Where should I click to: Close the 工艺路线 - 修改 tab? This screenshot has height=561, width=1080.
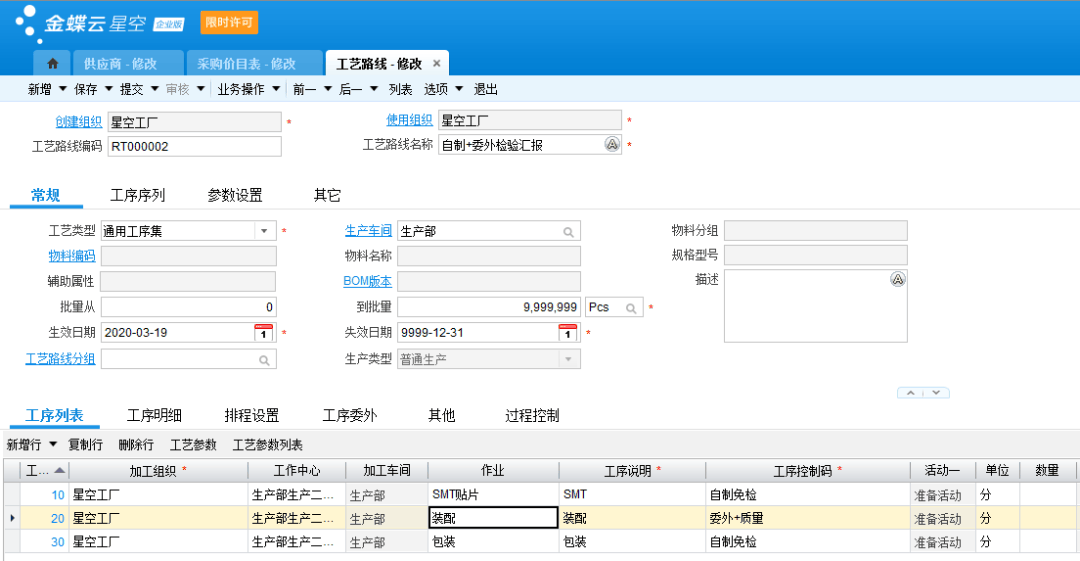[437, 63]
